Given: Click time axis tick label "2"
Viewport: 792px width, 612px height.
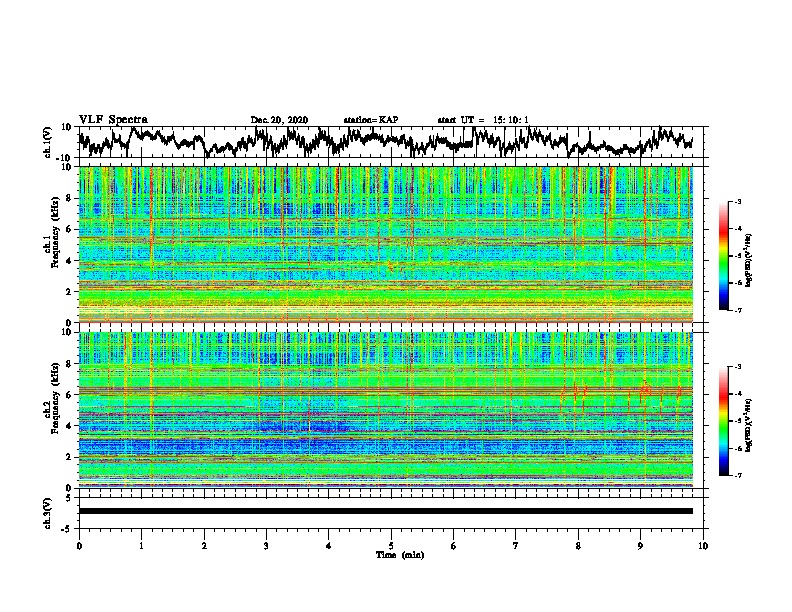Looking at the screenshot, I should [204, 546].
